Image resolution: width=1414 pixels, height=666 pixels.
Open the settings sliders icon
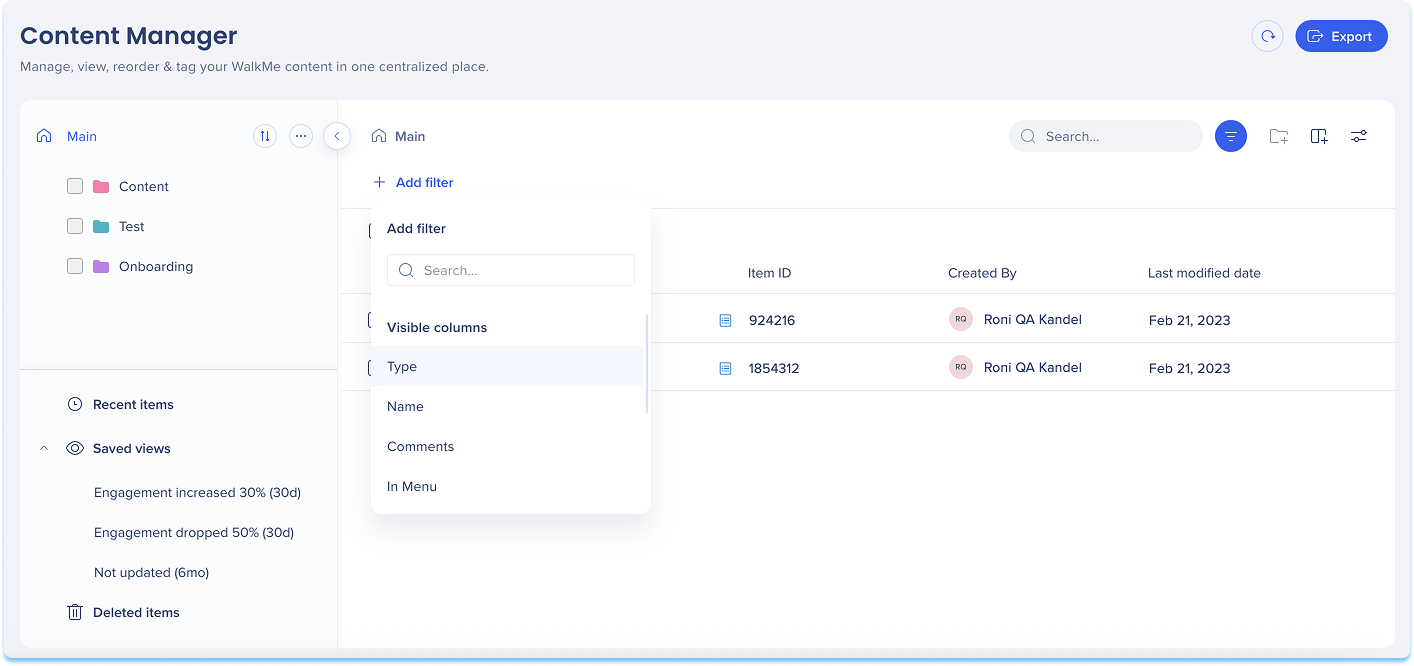tap(1359, 136)
